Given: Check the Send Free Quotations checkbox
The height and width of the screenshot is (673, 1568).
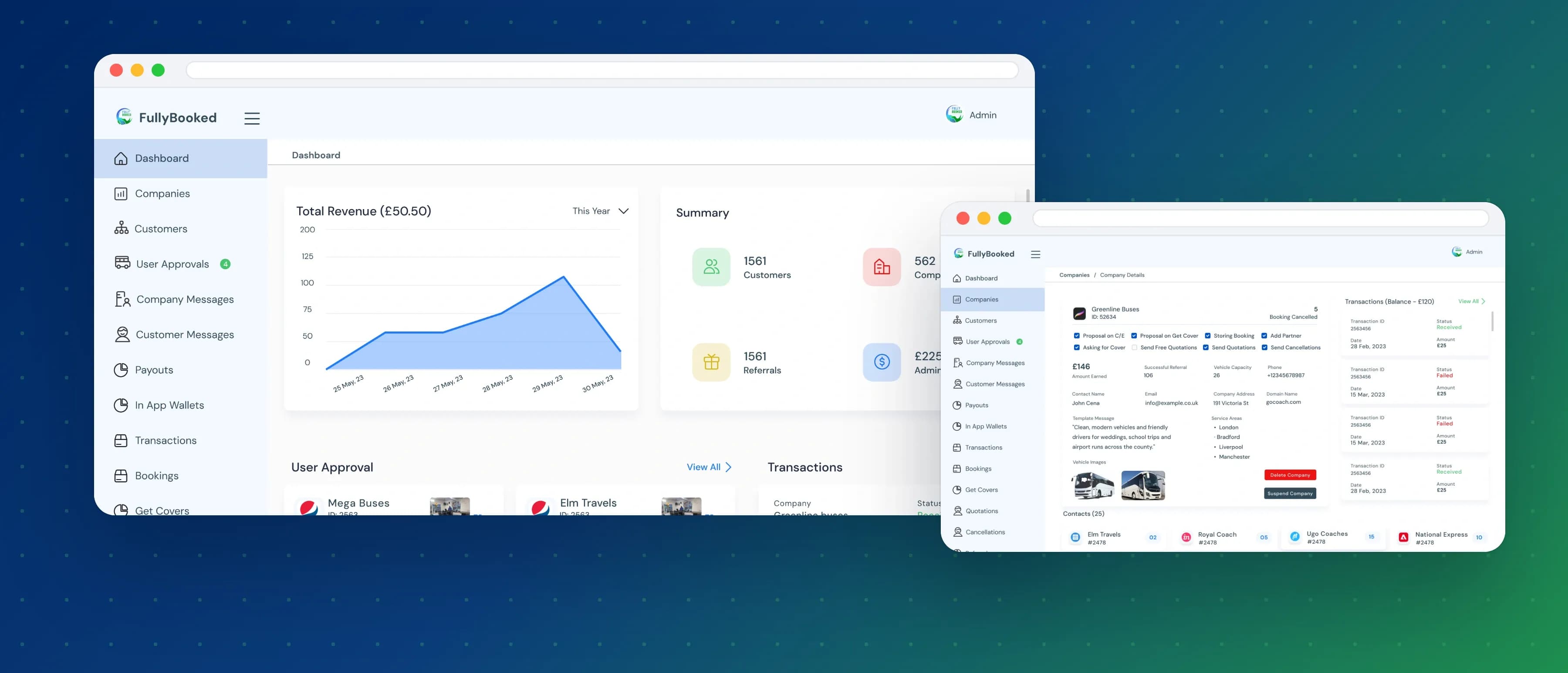Looking at the screenshot, I should point(1134,348).
